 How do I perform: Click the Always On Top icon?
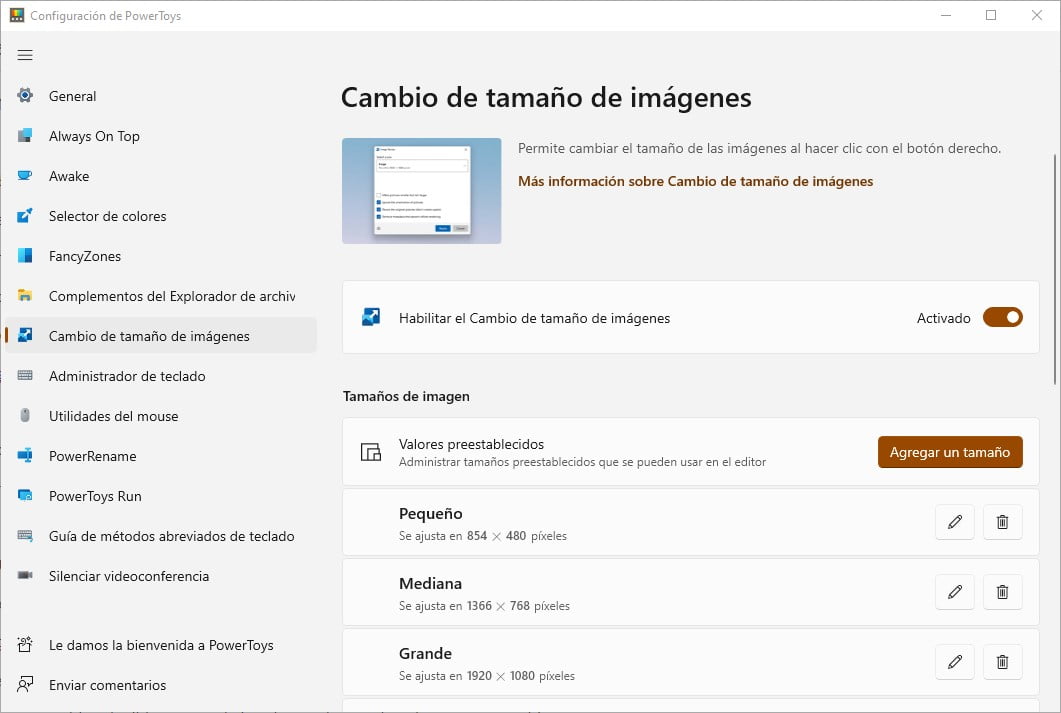tap(25, 135)
